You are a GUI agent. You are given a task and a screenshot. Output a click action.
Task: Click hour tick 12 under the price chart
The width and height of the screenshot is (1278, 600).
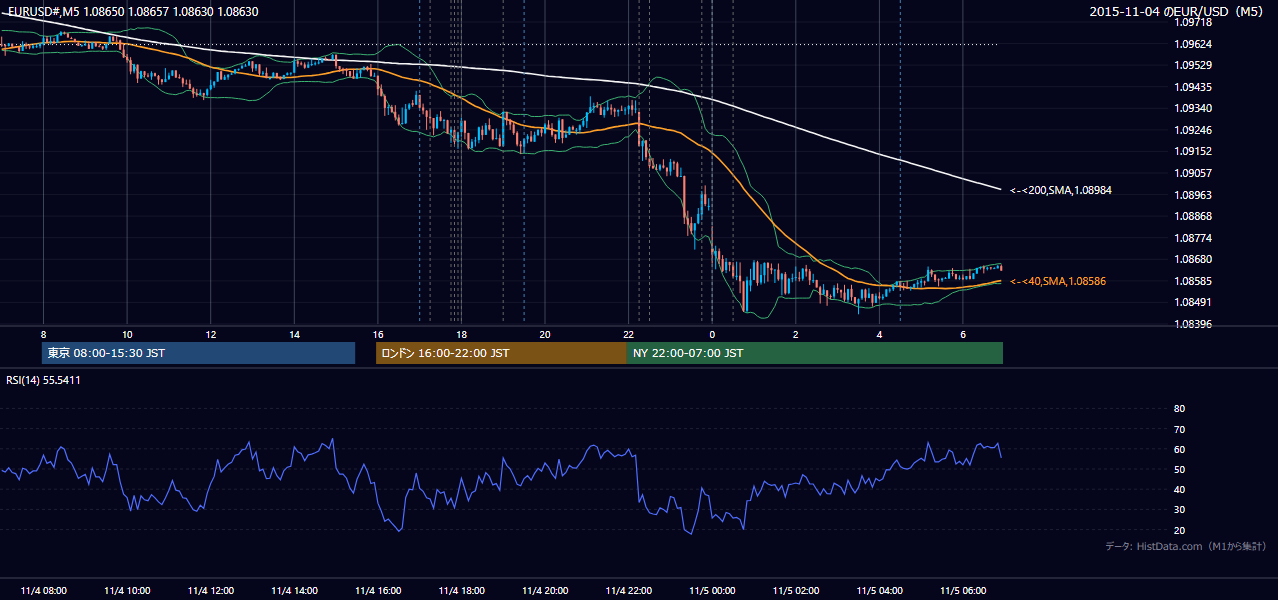210,333
